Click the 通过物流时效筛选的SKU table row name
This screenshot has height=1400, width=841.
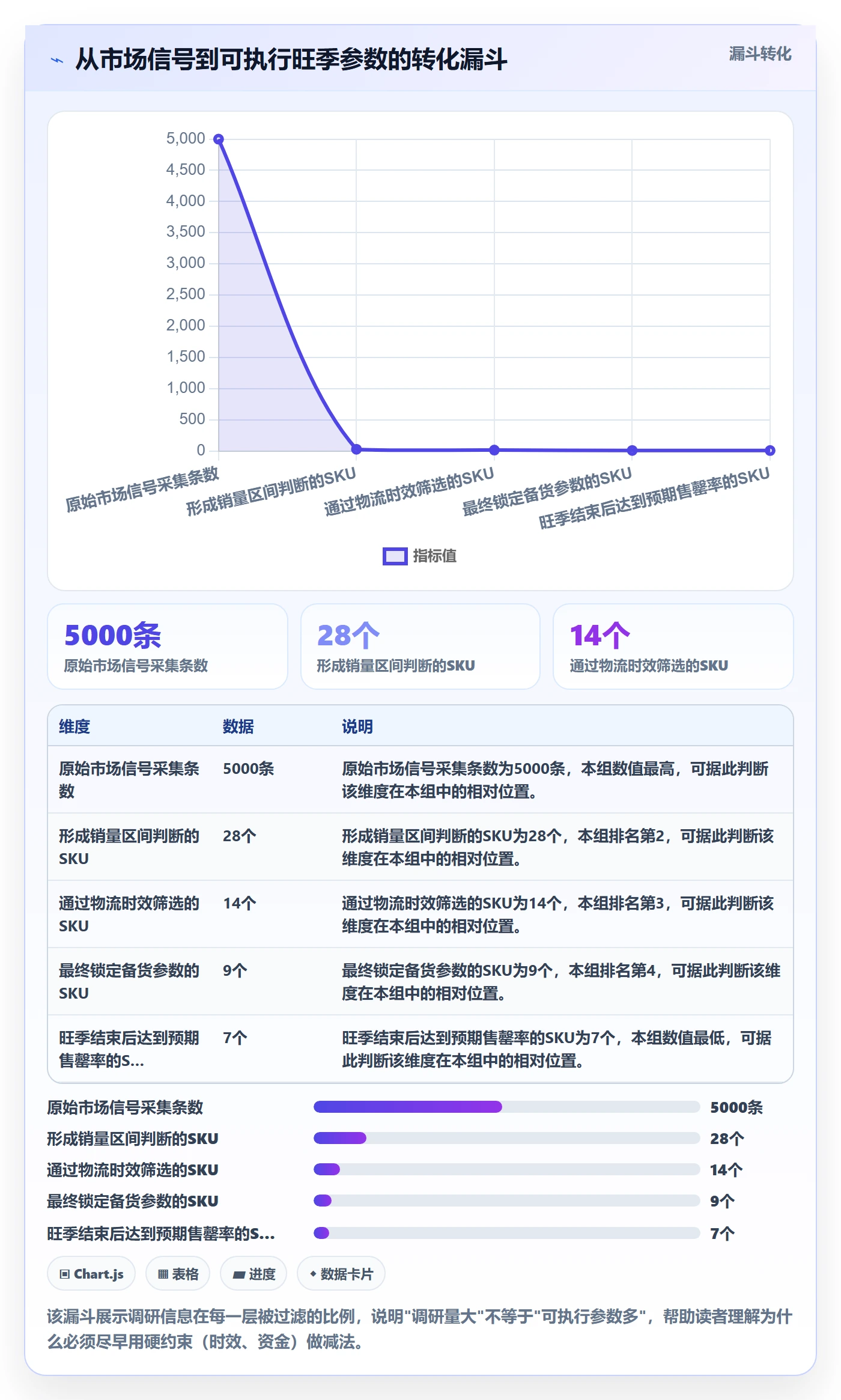pos(129,915)
